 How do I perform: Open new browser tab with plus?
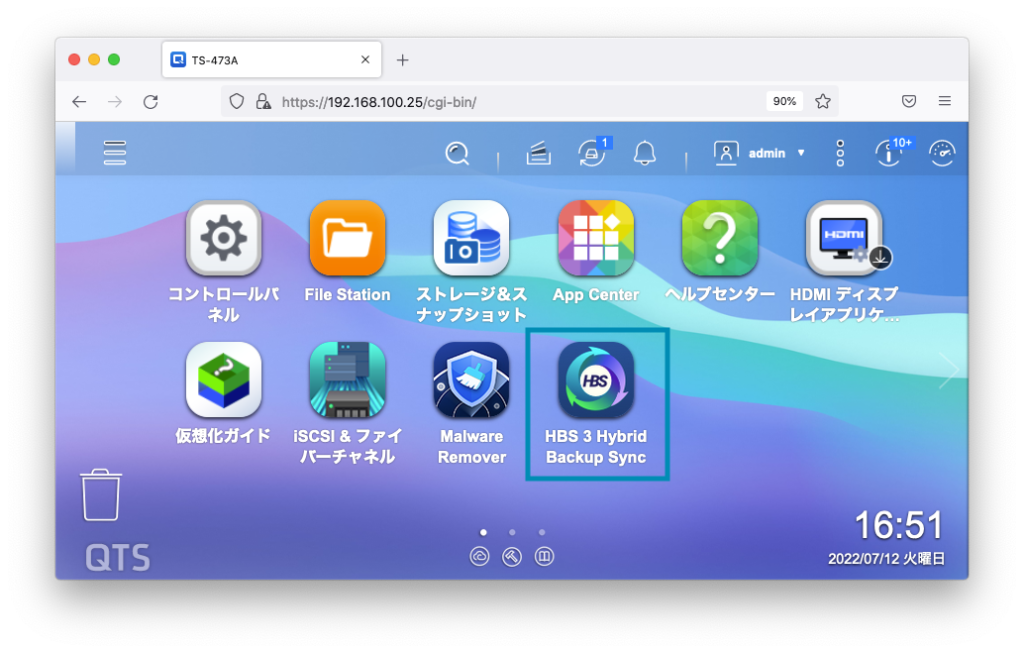pyautogui.click(x=402, y=60)
